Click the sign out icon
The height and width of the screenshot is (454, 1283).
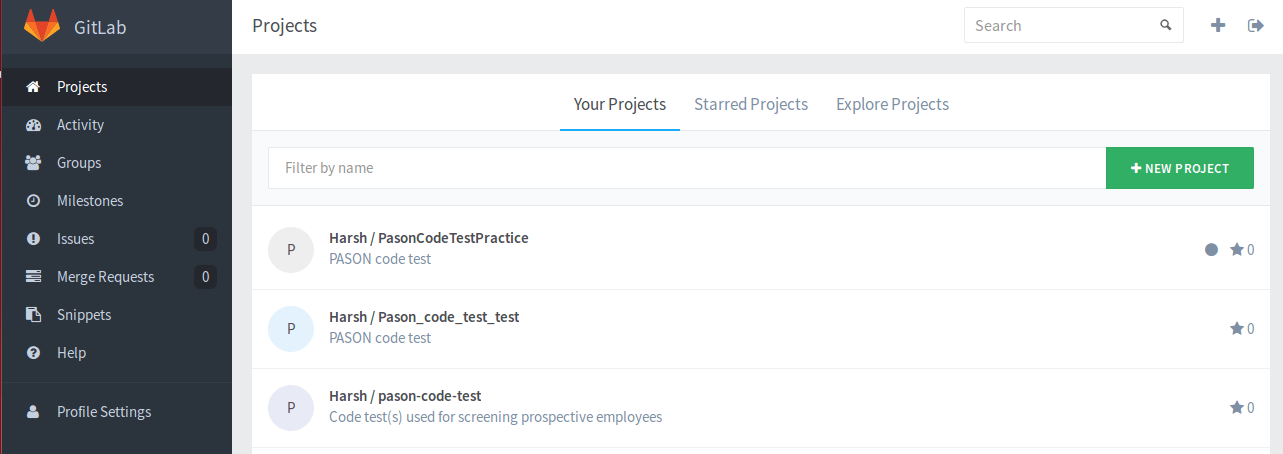point(1256,26)
